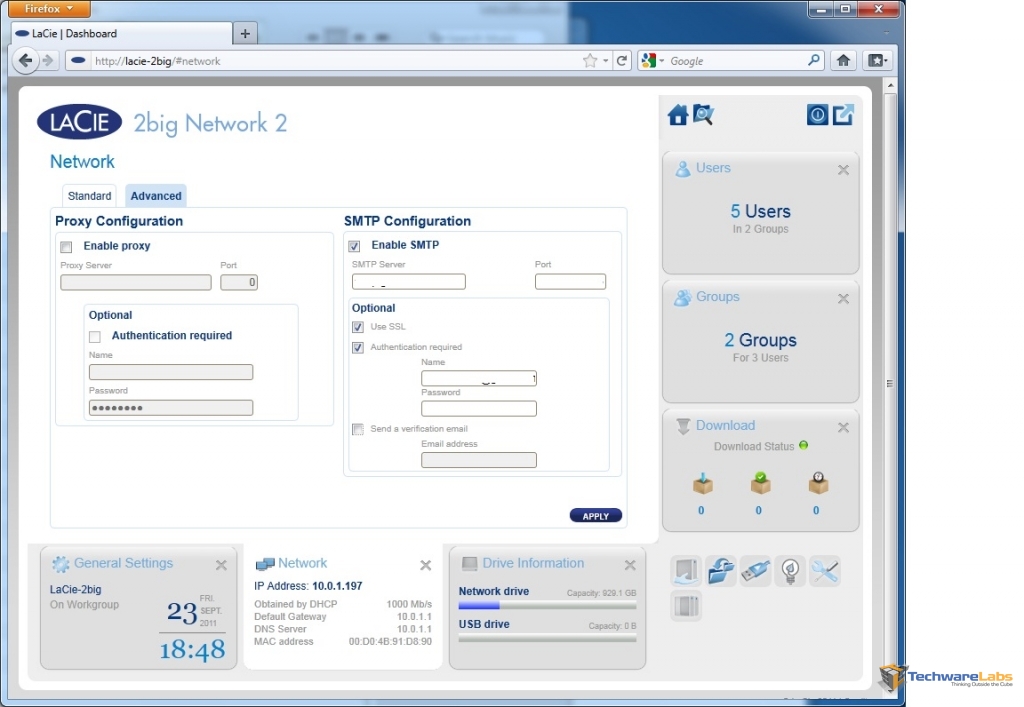Toggle the Use SSL checkbox
Screen dimensions: 1024x707
[x=358, y=327]
